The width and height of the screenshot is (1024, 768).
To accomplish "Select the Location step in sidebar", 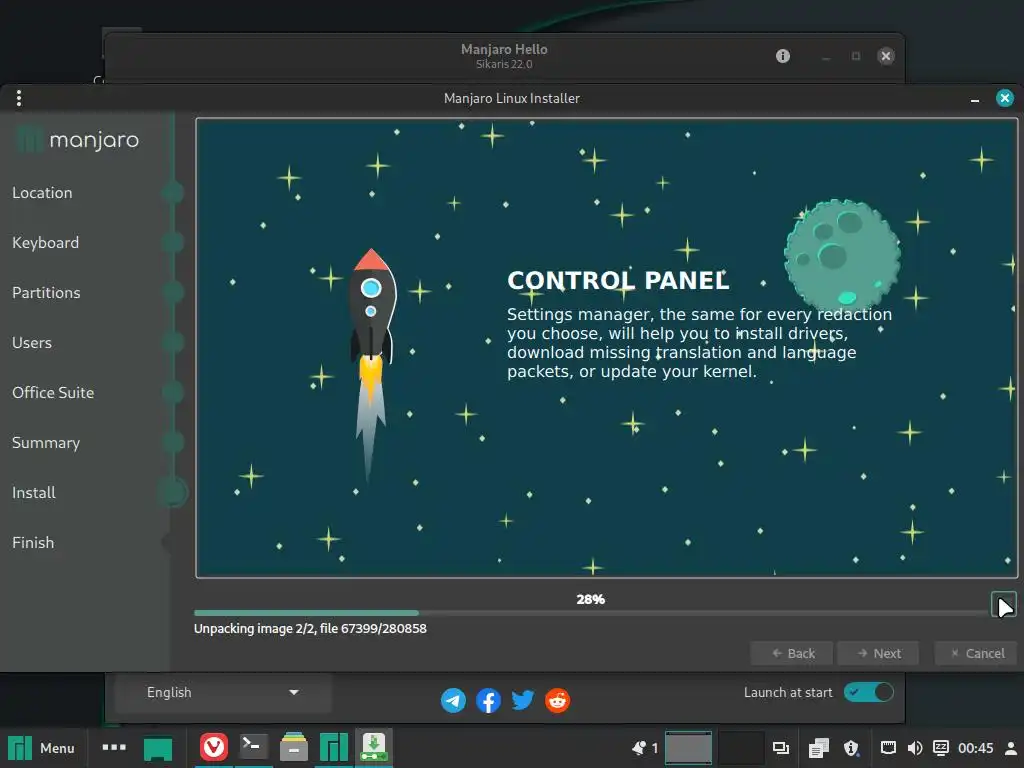I will click(x=42, y=193).
